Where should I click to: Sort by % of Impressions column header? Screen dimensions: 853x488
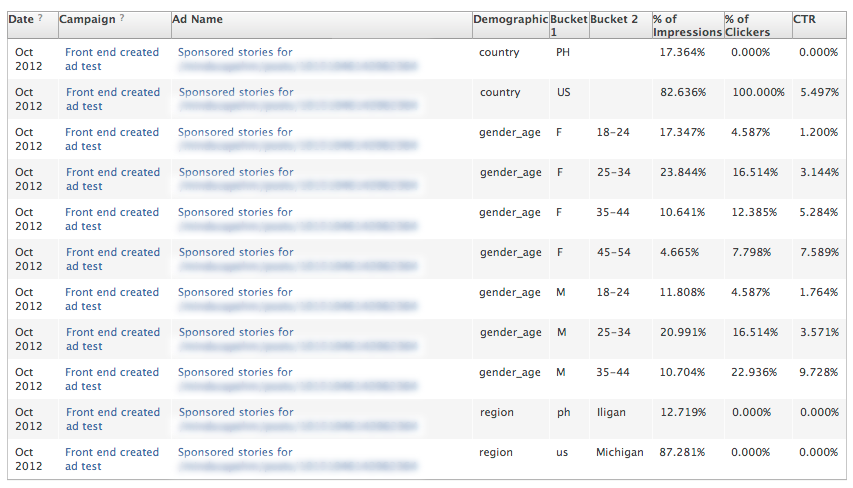click(x=686, y=26)
